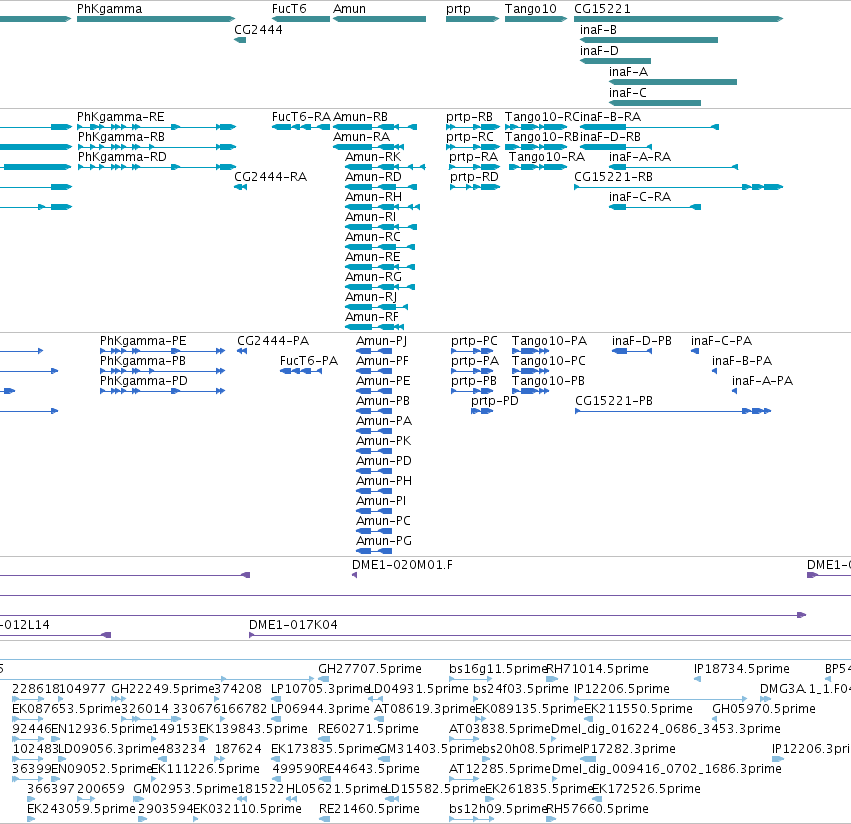Viewport: 851px width, 824px height.
Task: Open the inaF-D-PB protein label
Action: coord(642,341)
